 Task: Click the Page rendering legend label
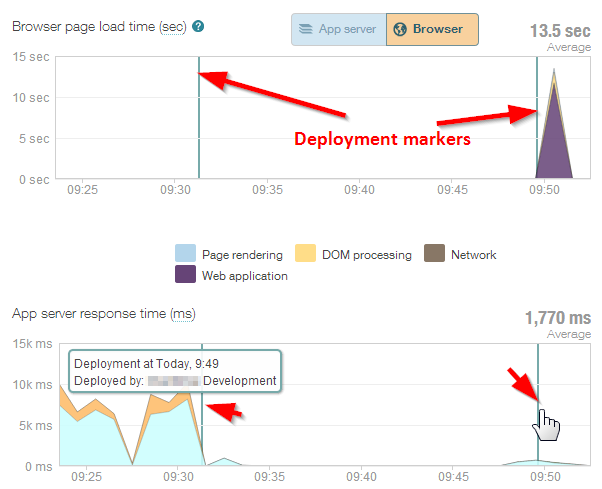click(x=242, y=255)
